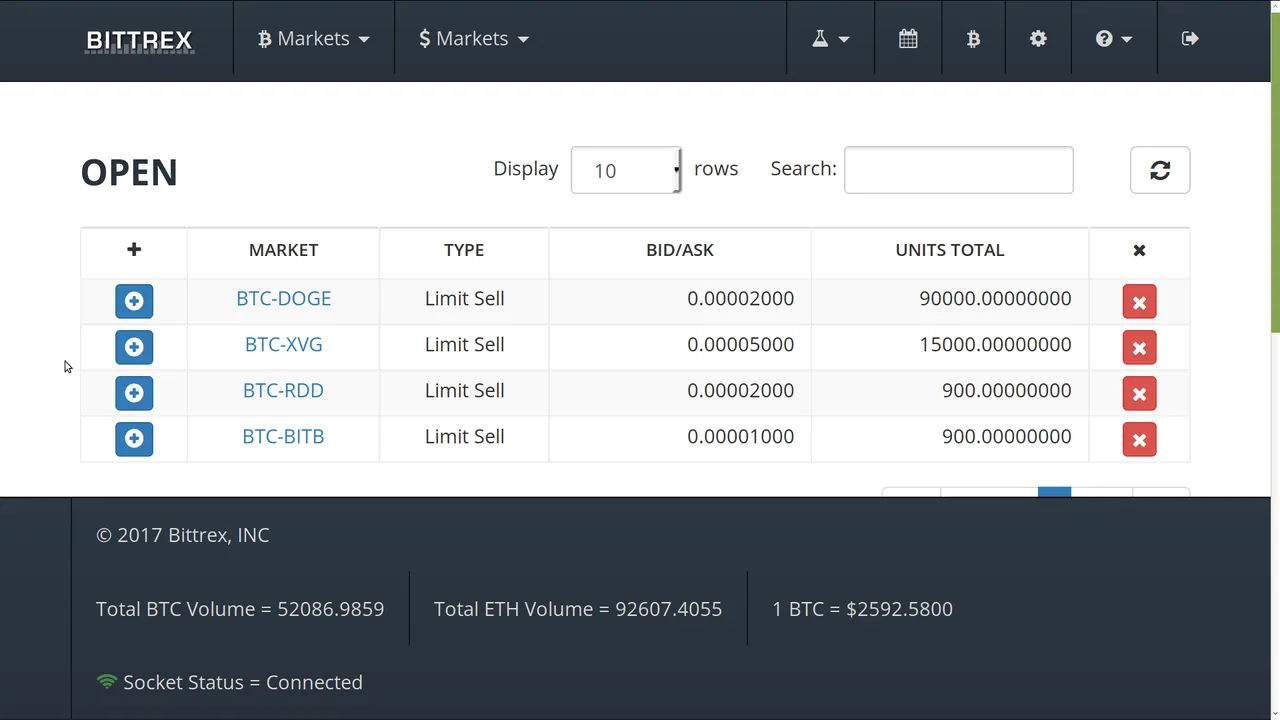Click the plus icon column header
Viewport: 1280px width, 720px height.
coord(134,251)
